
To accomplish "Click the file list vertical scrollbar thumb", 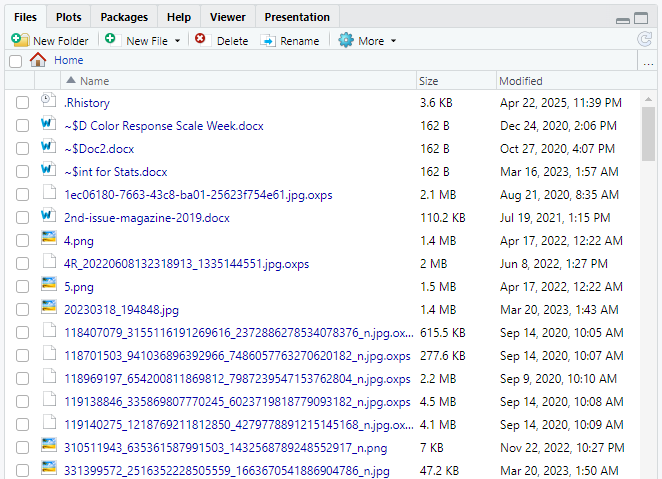I will [648, 134].
